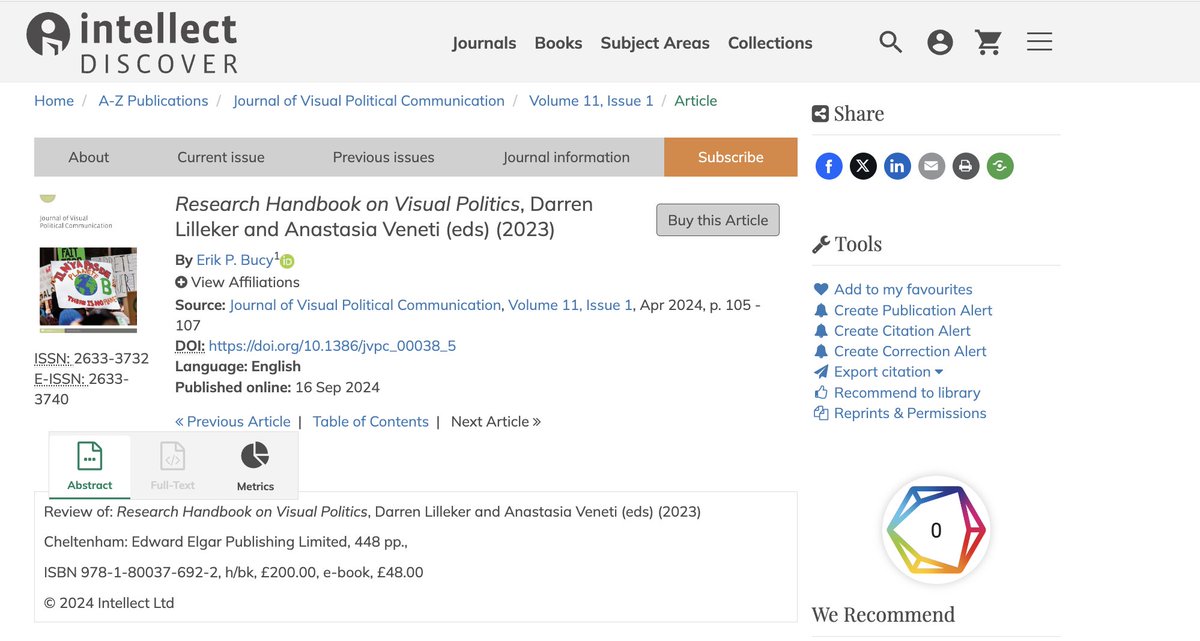
Task: Open A-Z Publications breadcrumb
Action: point(153,101)
